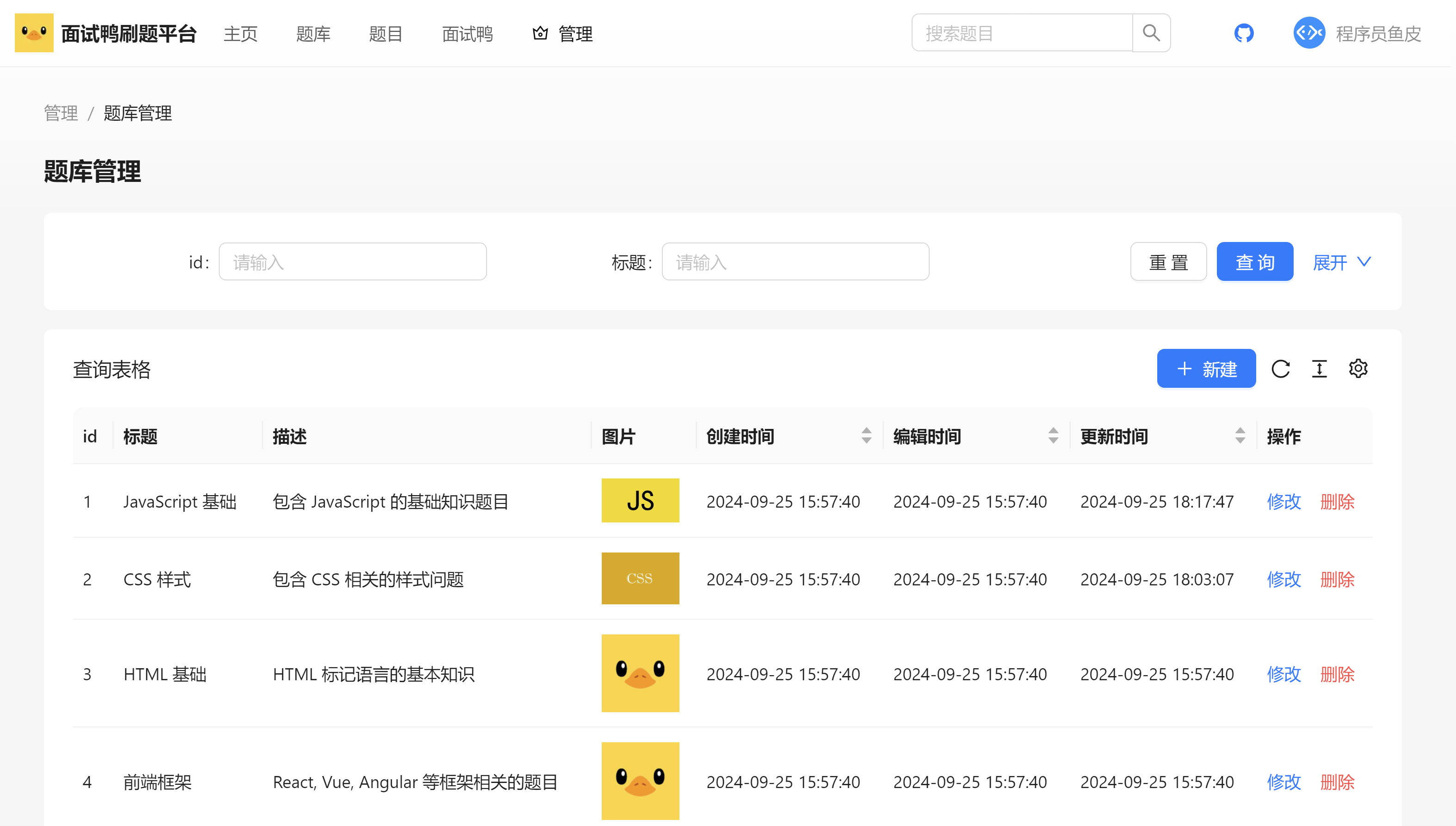Click the magnifier search icon button

[x=1151, y=33]
